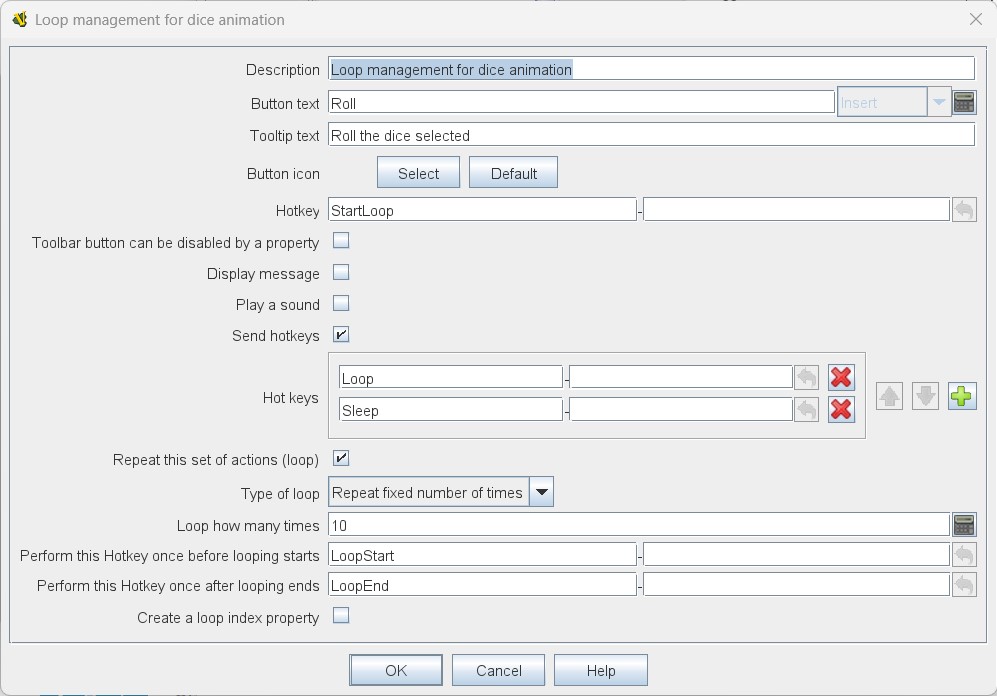Open calculator icon beside Button text field
This screenshot has height=696, width=997.
coord(964,102)
